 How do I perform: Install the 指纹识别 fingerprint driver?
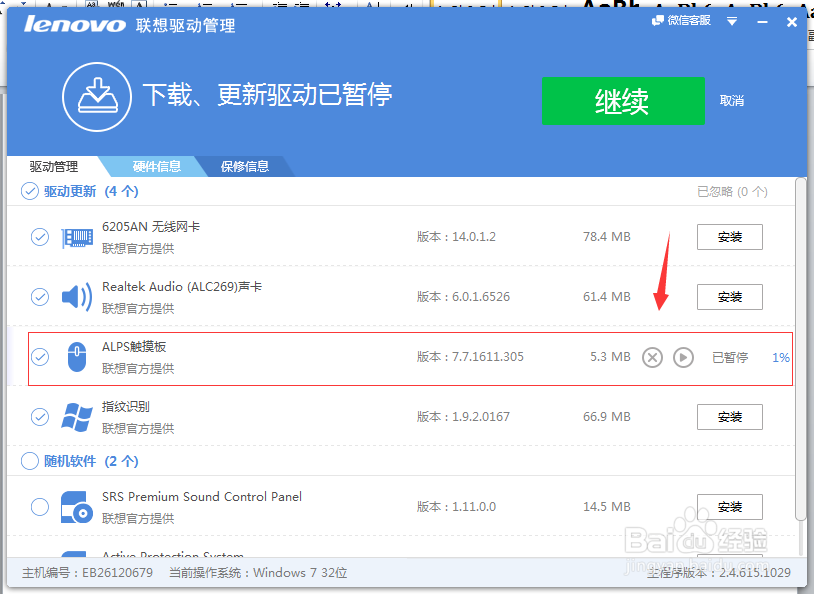729,417
